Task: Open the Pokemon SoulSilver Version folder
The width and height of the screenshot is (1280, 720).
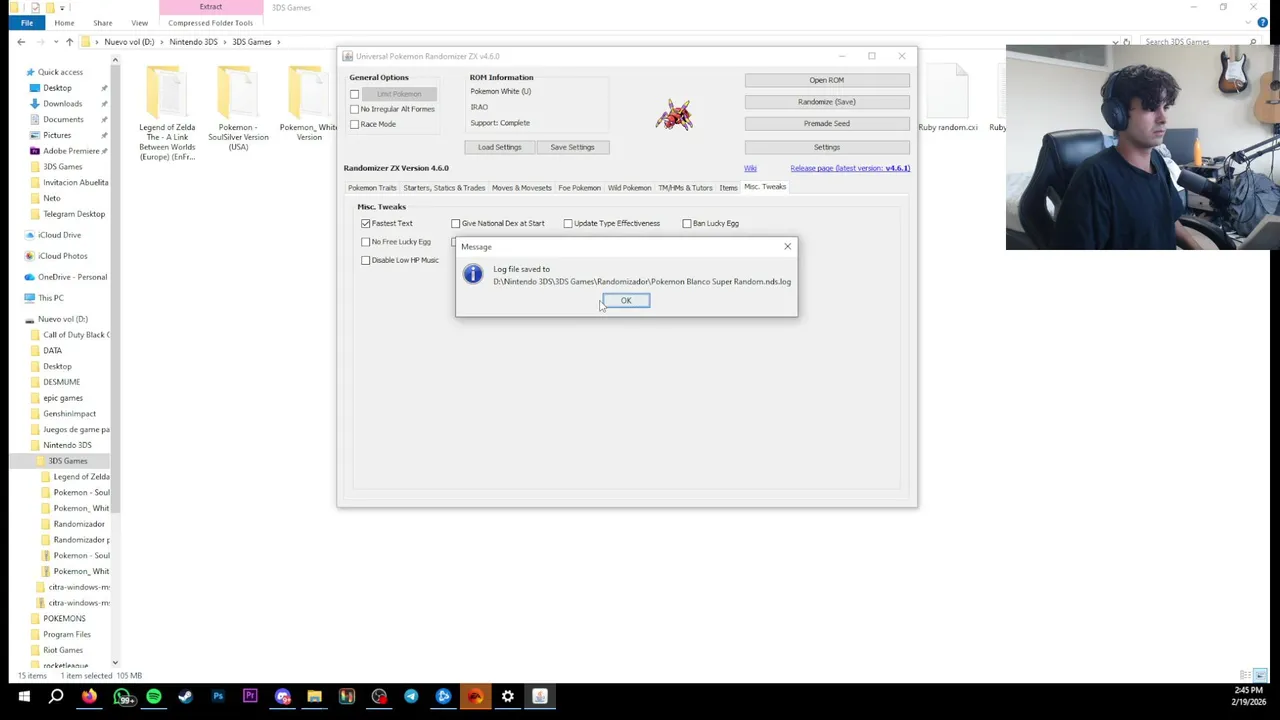Action: pos(238,108)
